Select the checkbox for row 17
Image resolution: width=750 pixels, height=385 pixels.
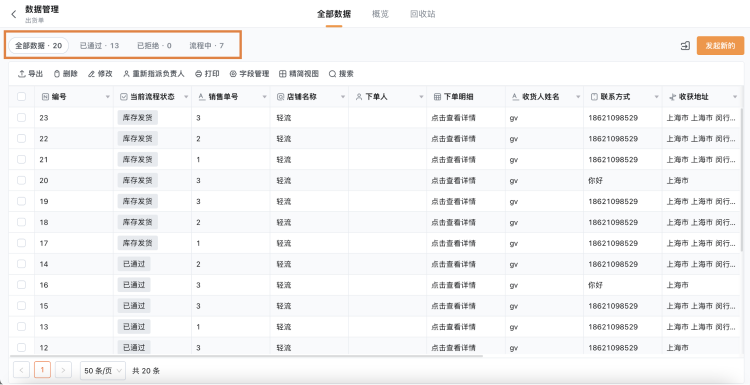(22, 243)
